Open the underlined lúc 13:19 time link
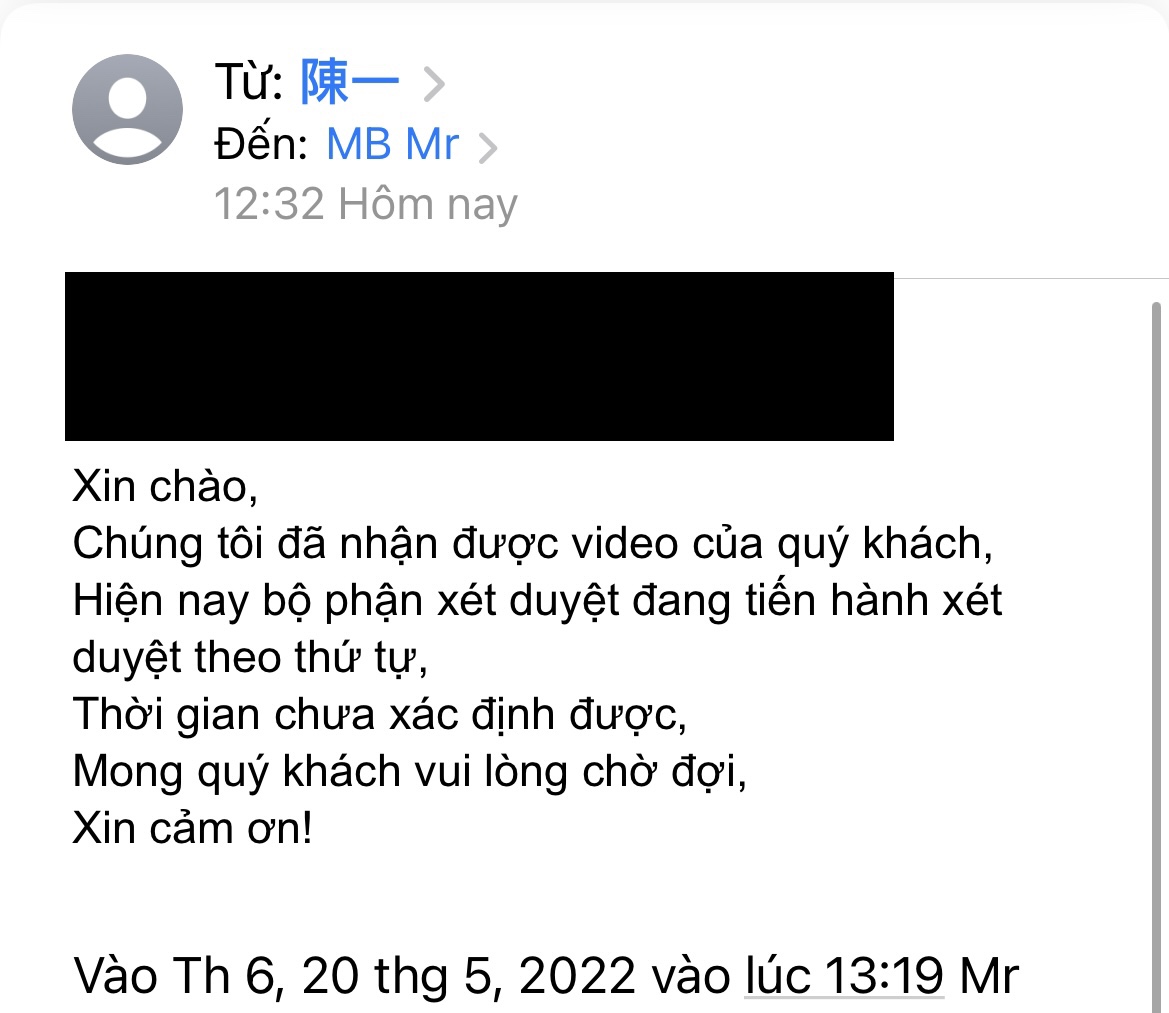Screen dimensions: 1169x1013 click(x=844, y=975)
